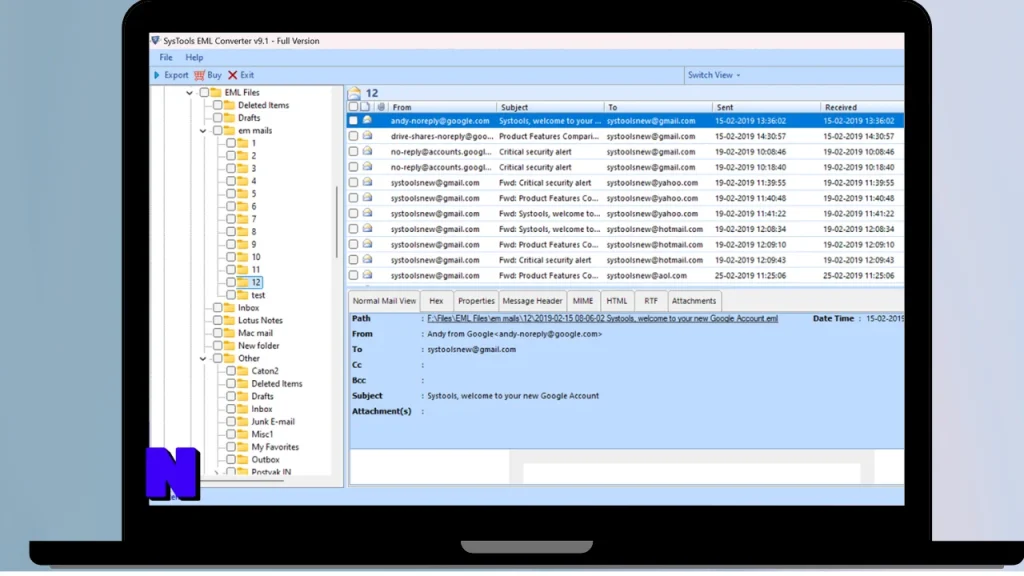Switch to the Normal Mail View tab
The image size is (1024, 576).
[384, 301]
